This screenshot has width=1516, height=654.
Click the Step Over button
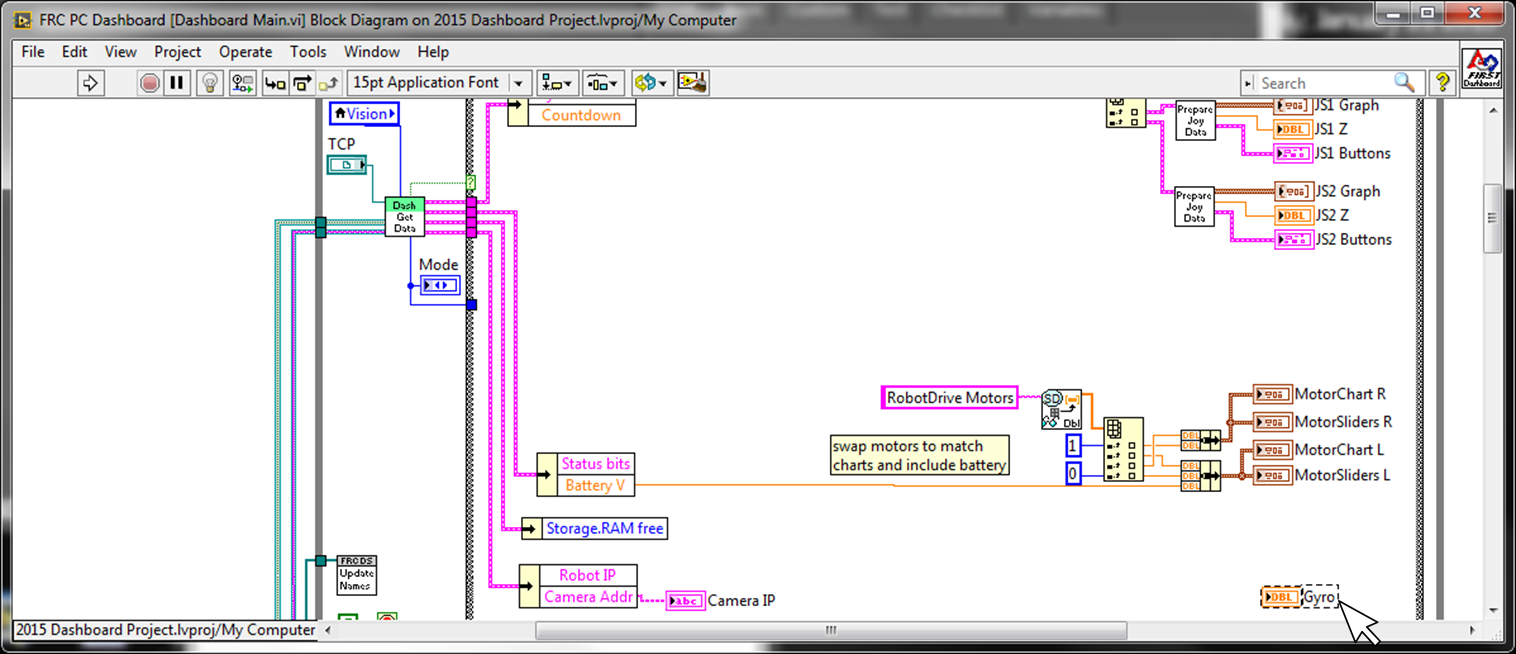[x=301, y=83]
